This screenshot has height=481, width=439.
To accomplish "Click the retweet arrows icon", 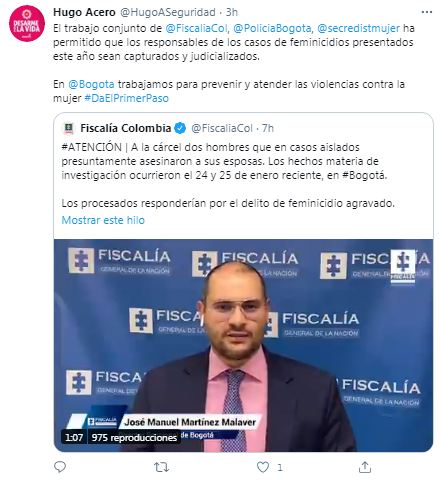I will (x=161, y=467).
